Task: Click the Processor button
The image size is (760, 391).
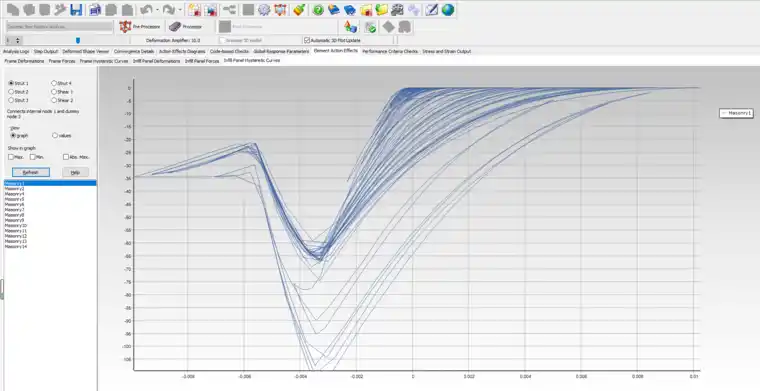Action: click(186, 27)
